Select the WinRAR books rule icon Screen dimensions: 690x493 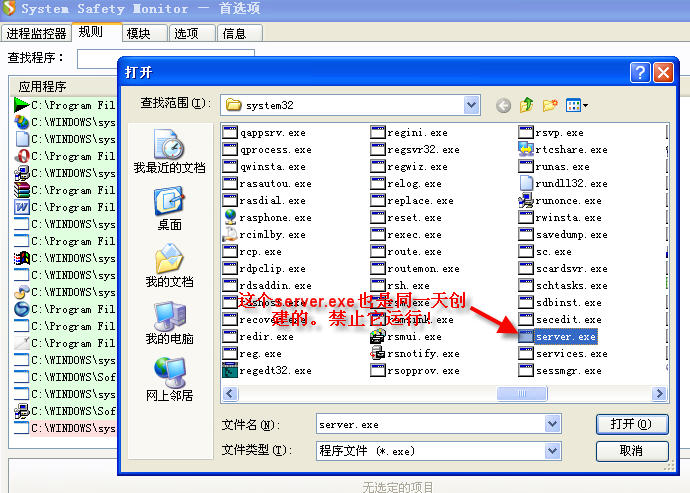point(22,190)
